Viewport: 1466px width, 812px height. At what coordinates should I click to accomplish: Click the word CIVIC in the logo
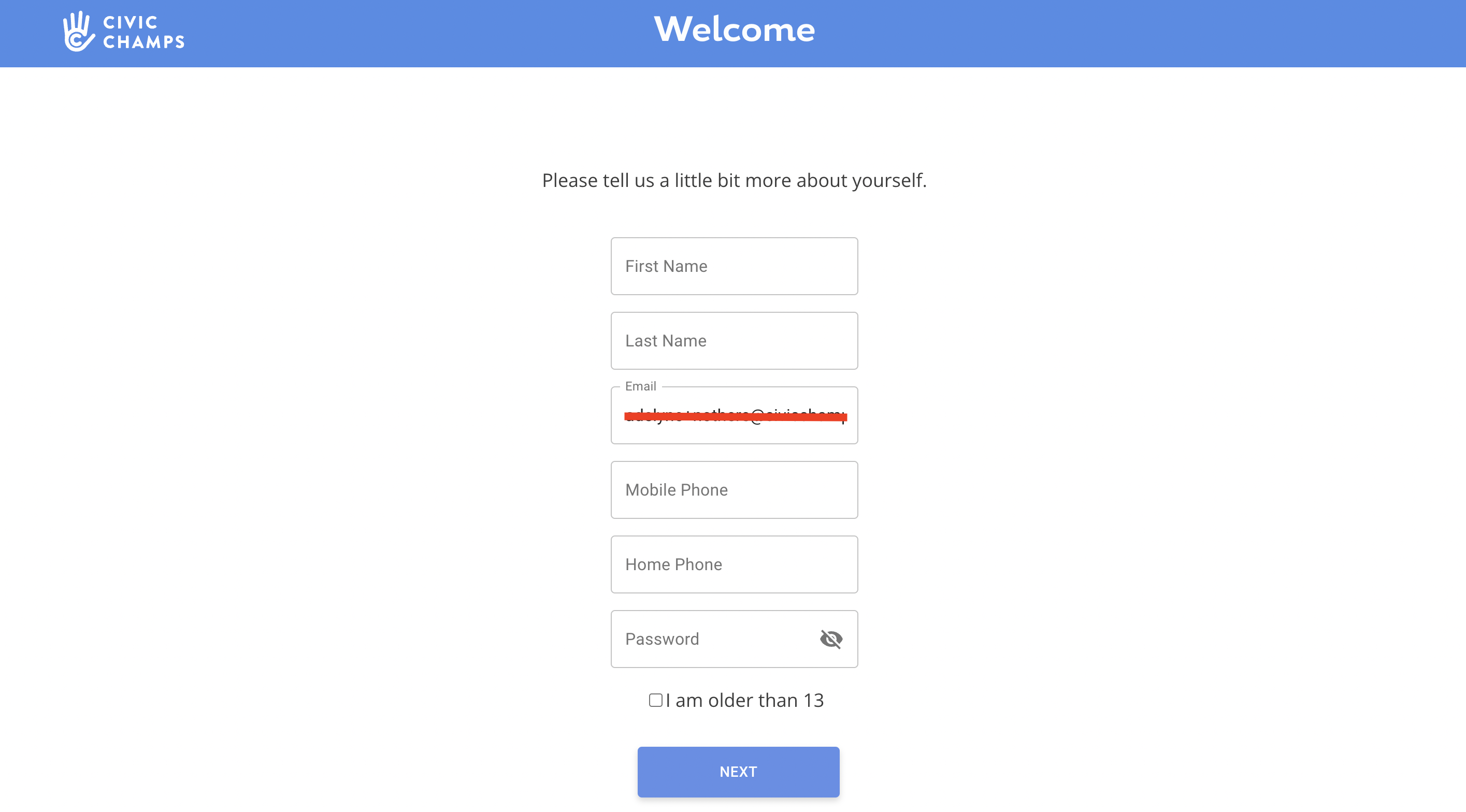click(x=131, y=22)
